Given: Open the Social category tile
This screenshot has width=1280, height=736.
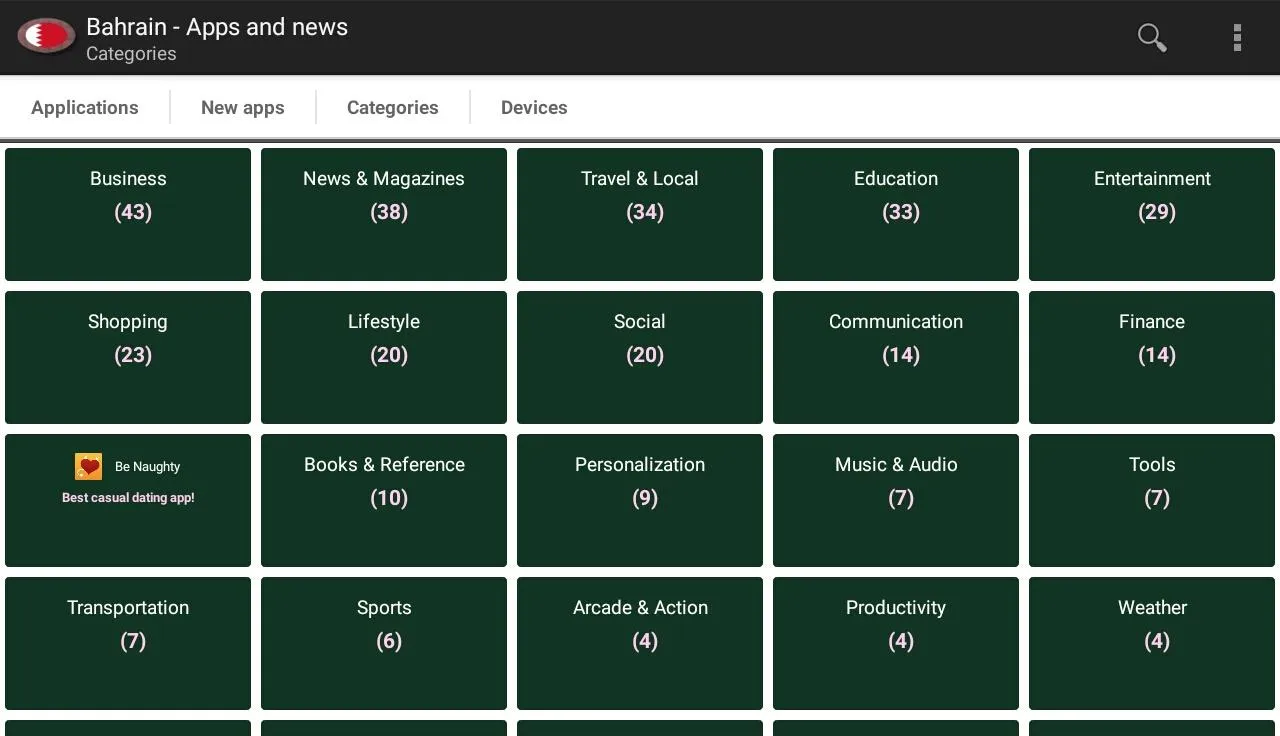Looking at the screenshot, I should click(640, 358).
